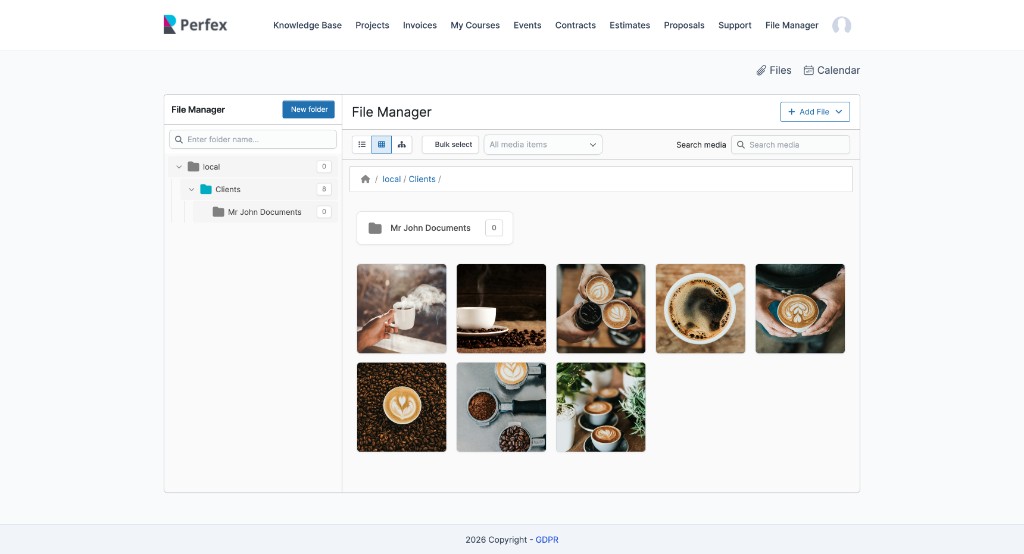Screen dimensions: 1024x554
Task: Open the user profile avatar
Action: tap(841, 25)
